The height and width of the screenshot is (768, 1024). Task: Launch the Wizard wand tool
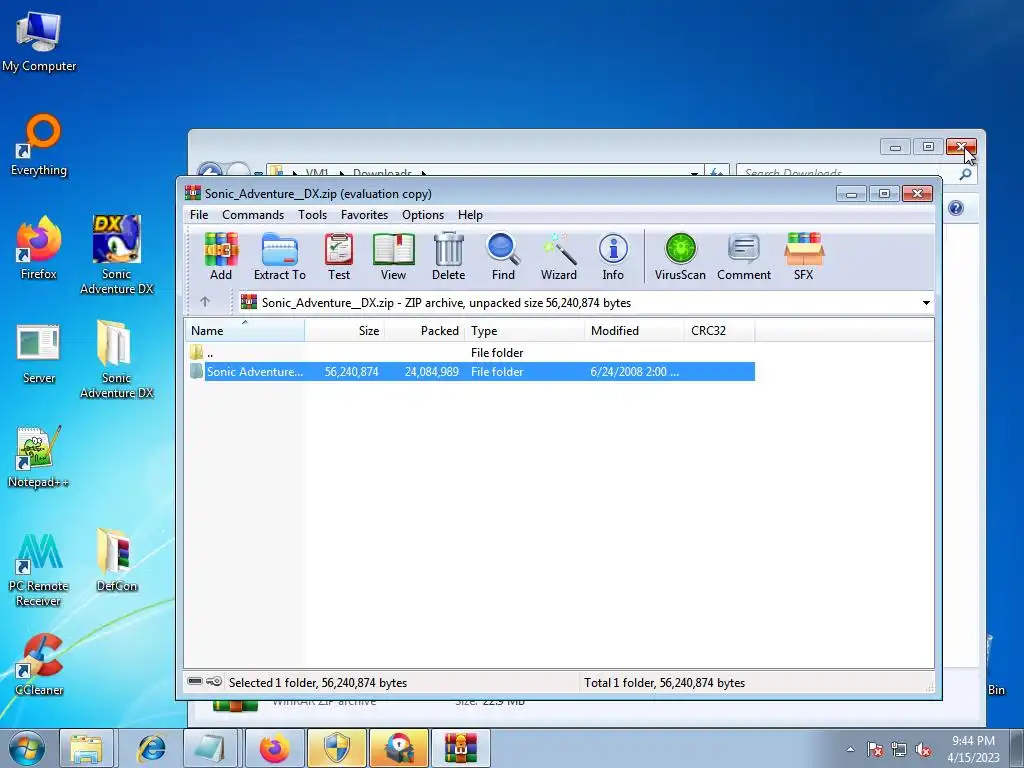(x=558, y=256)
